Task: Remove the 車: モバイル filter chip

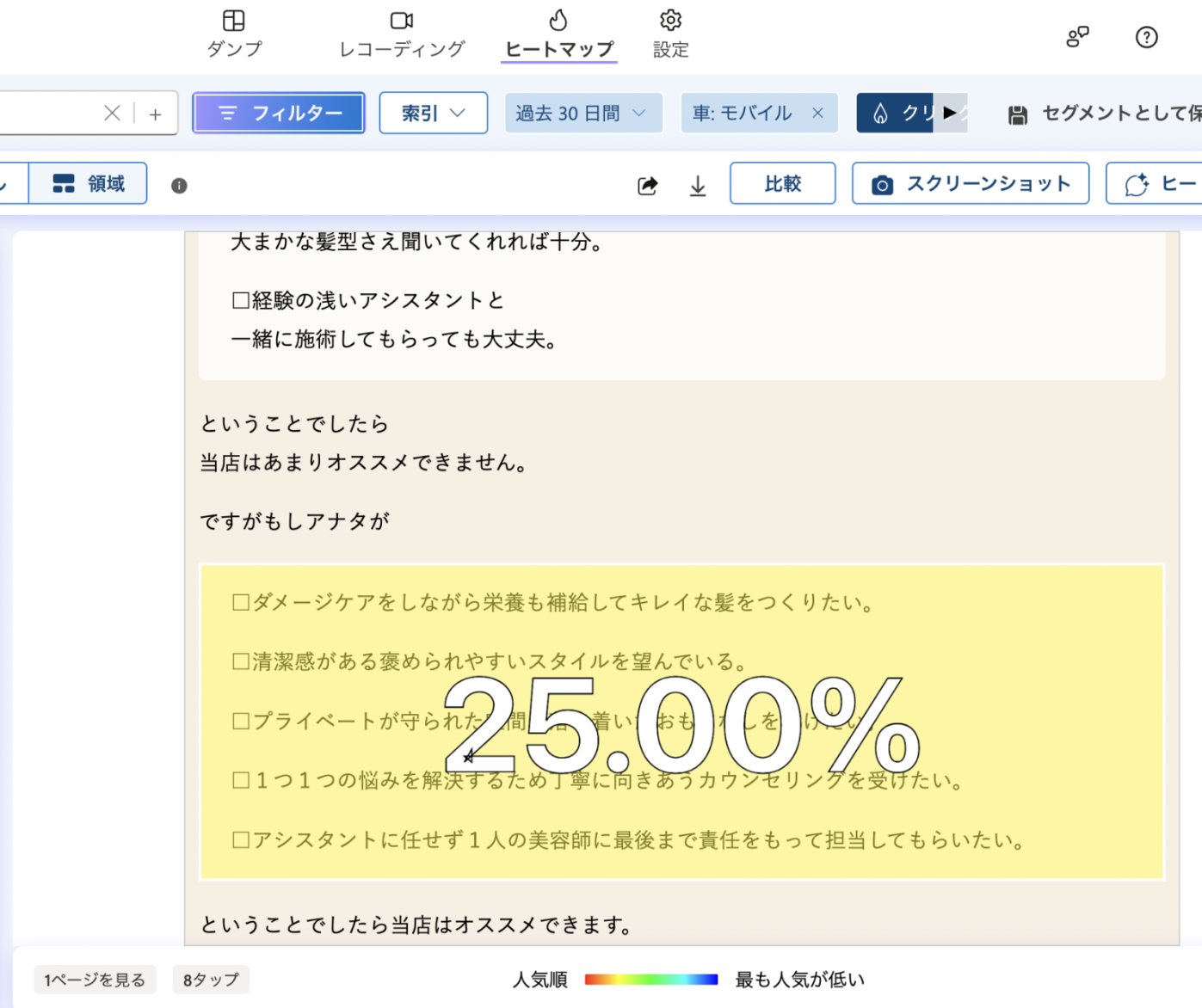Action: [817, 113]
